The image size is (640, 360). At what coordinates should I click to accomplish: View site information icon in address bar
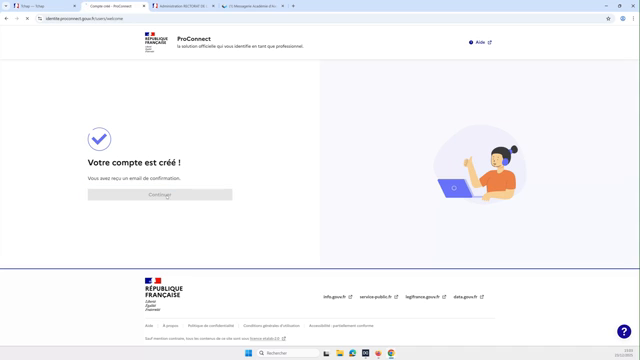40,18
